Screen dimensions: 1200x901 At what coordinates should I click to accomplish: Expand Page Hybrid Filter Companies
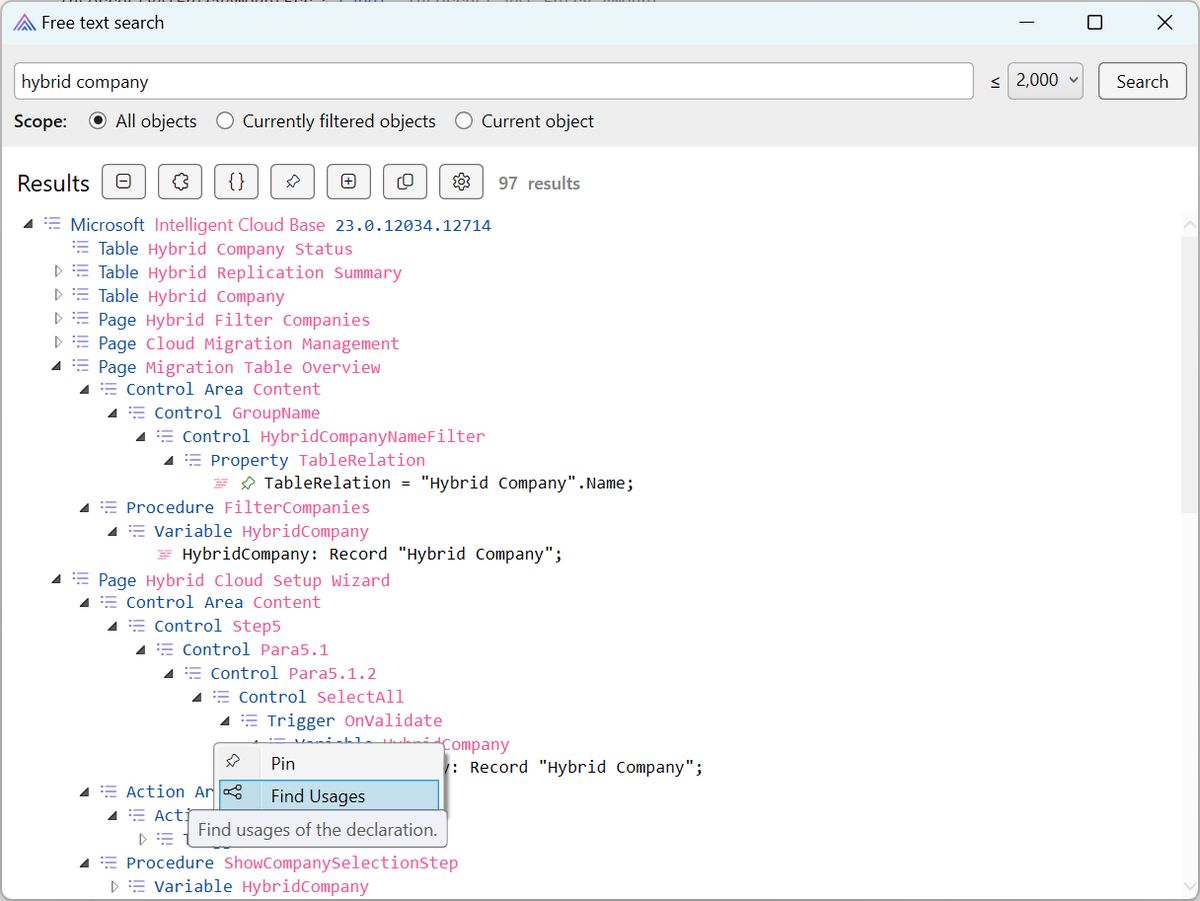[x=58, y=320]
